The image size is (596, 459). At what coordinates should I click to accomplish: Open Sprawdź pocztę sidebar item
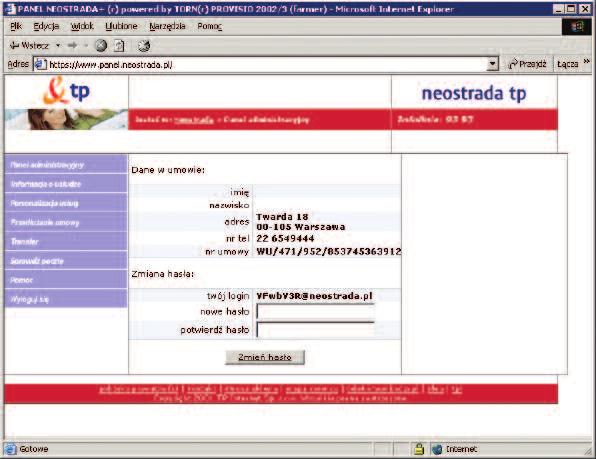tap(66, 261)
